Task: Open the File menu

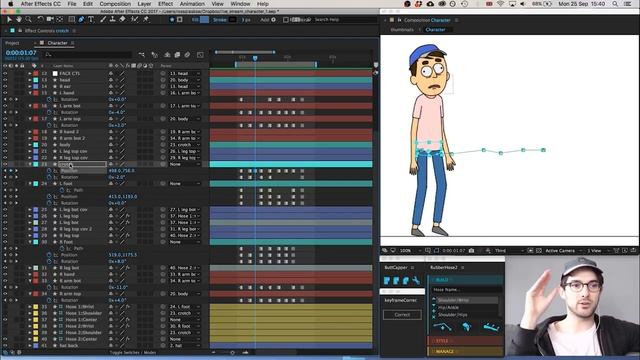Action: click(x=72, y=4)
